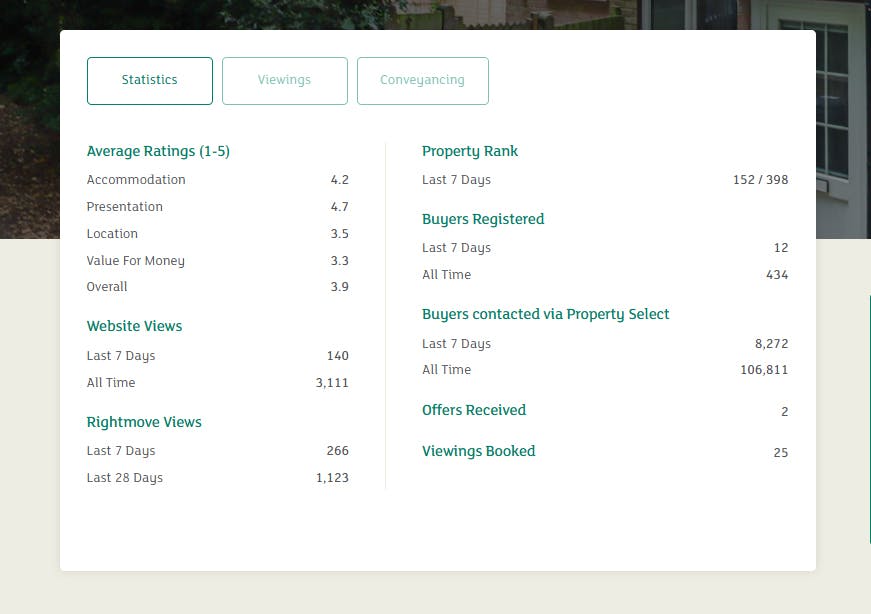871x614 pixels.
Task: Click the Value For Money label
Action: click(136, 261)
